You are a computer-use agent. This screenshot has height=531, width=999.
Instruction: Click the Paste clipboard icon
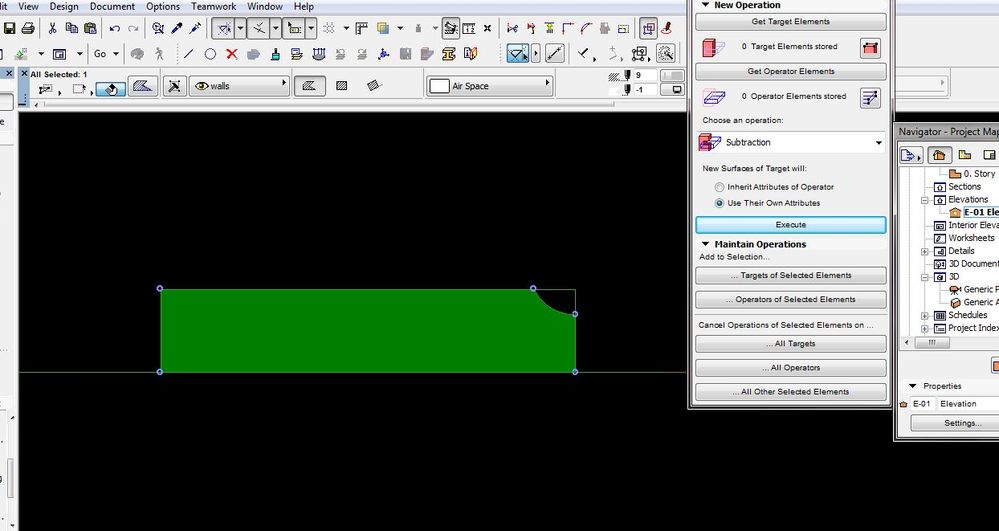(x=90, y=28)
